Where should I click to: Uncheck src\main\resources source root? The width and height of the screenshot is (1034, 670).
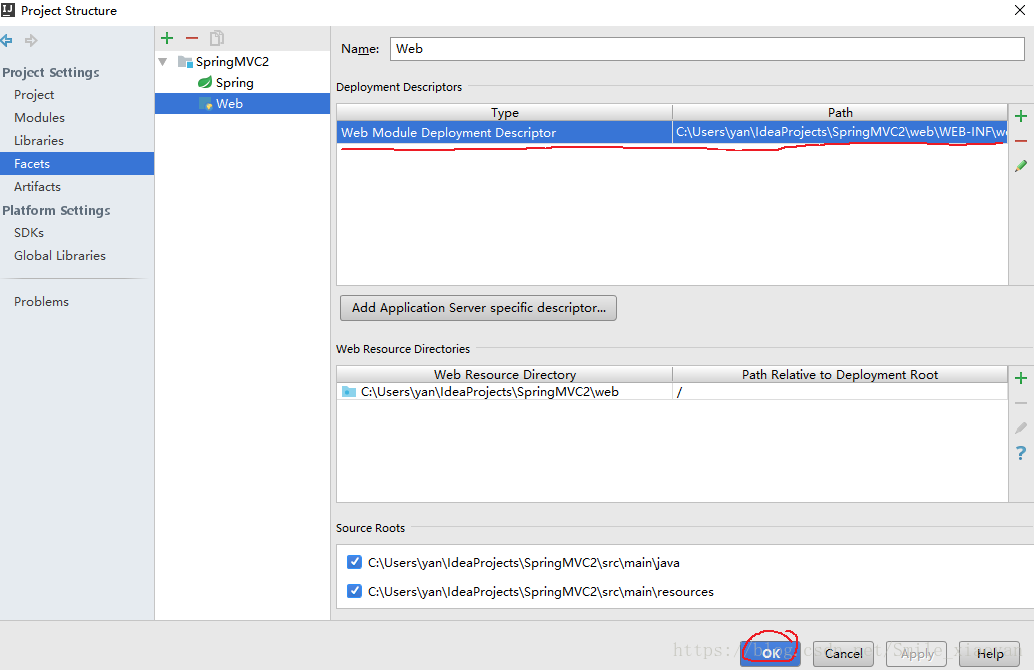(354, 591)
